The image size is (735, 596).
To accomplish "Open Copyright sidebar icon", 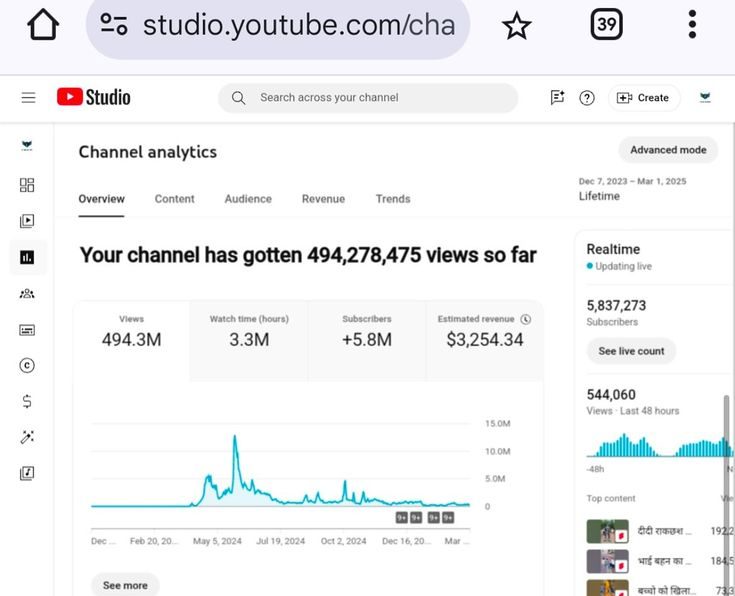I will pyautogui.click(x=27, y=365).
